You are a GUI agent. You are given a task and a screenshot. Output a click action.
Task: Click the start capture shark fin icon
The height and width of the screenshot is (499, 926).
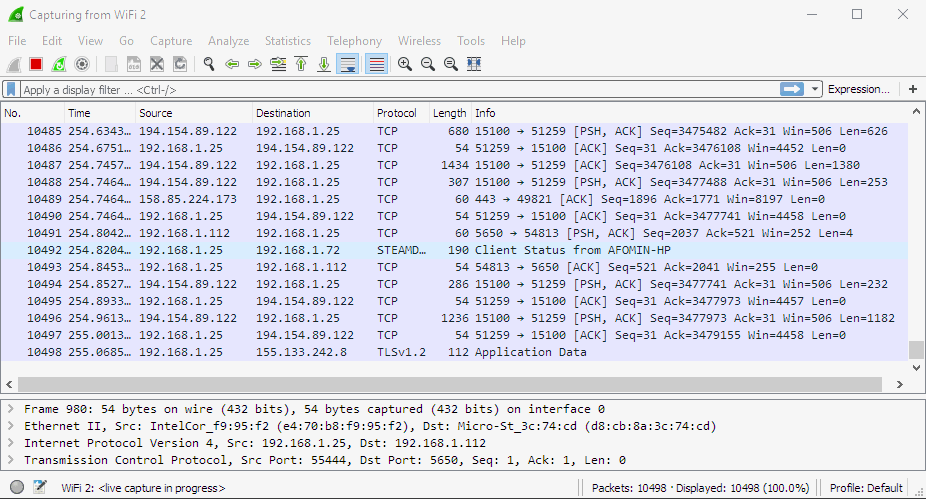(x=14, y=64)
